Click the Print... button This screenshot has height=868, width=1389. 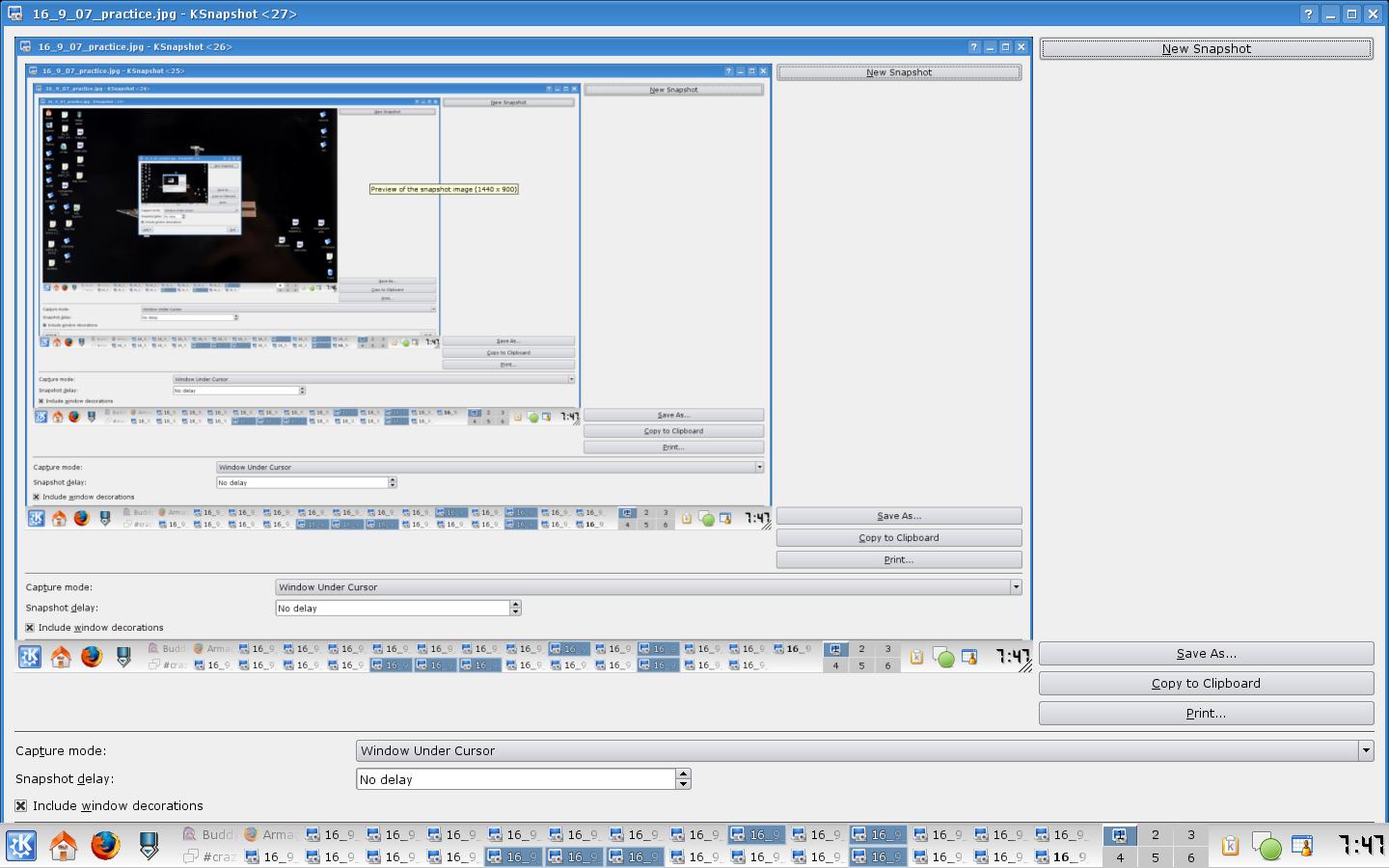pos(1206,713)
